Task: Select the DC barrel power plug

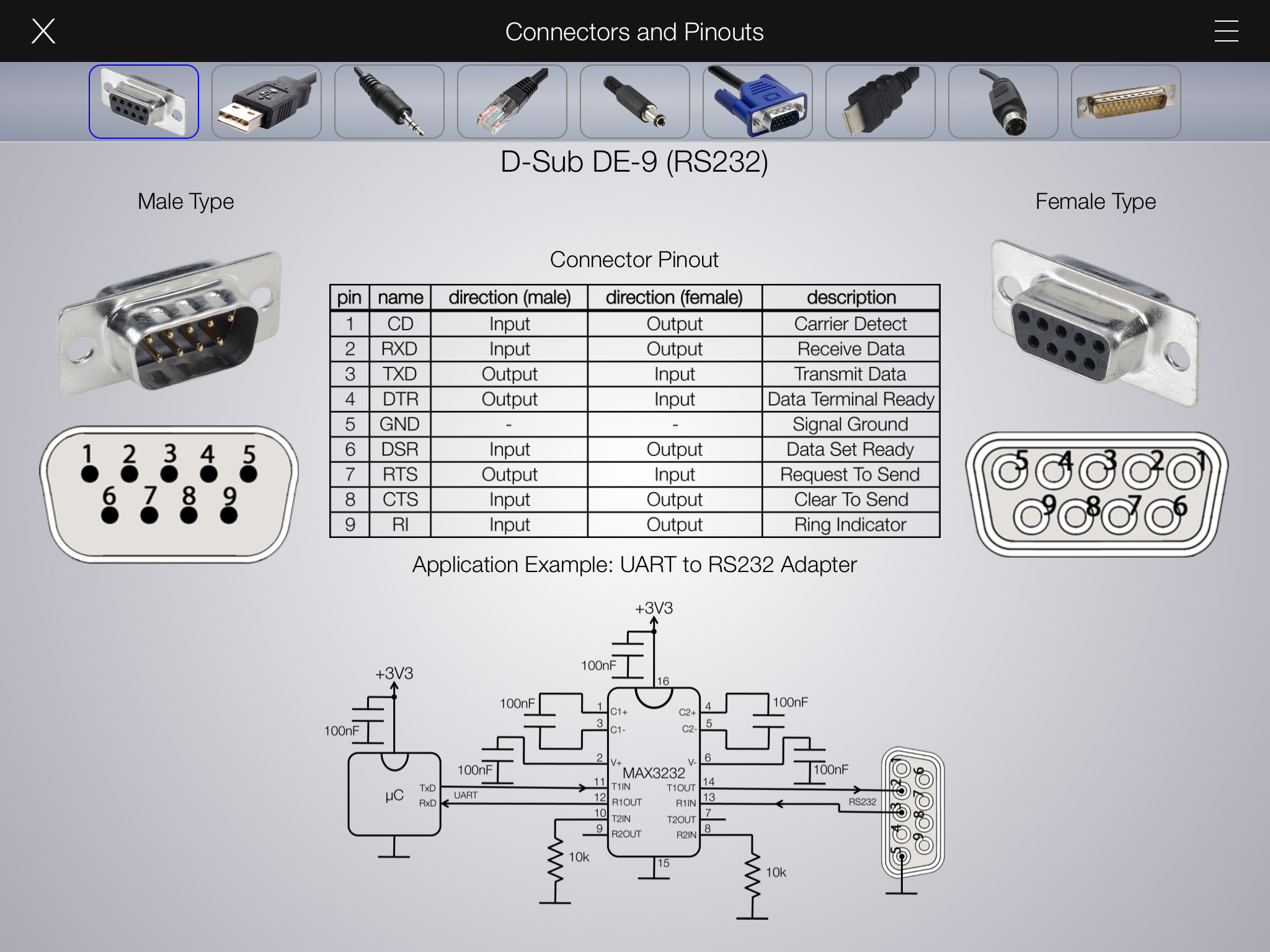Action: click(x=635, y=102)
